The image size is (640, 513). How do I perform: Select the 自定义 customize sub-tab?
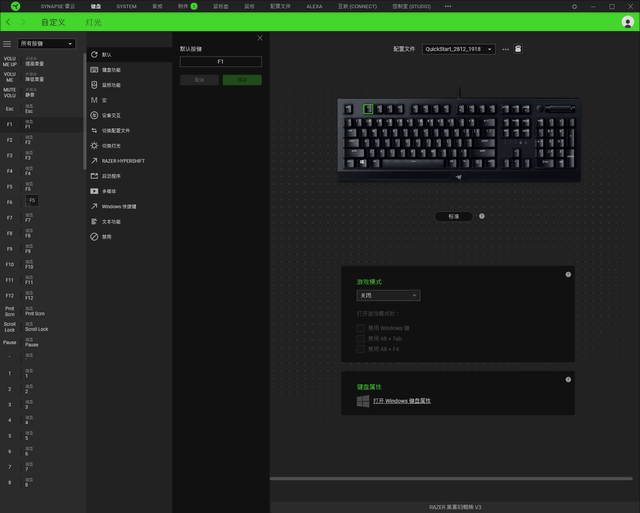coord(53,22)
